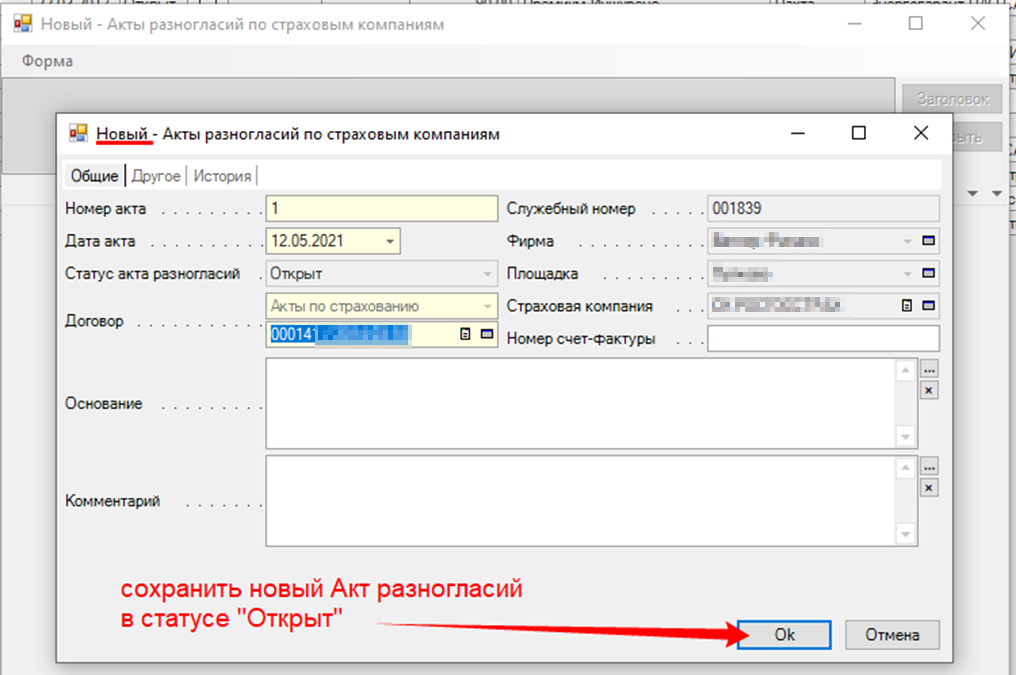The image size is (1016, 675).
Task: Click the Отмена button
Action: (891, 635)
